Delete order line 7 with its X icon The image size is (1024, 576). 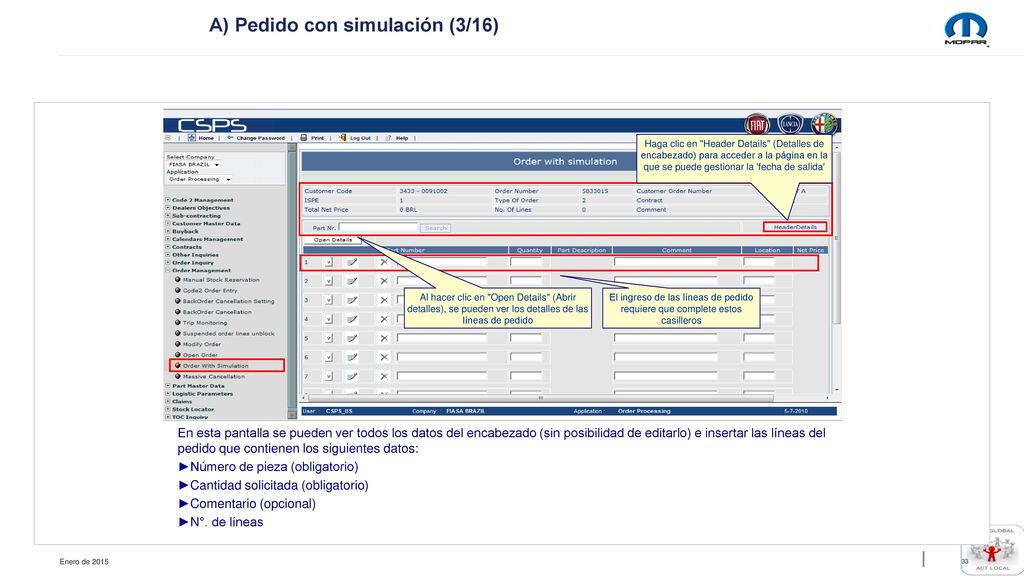(384, 376)
